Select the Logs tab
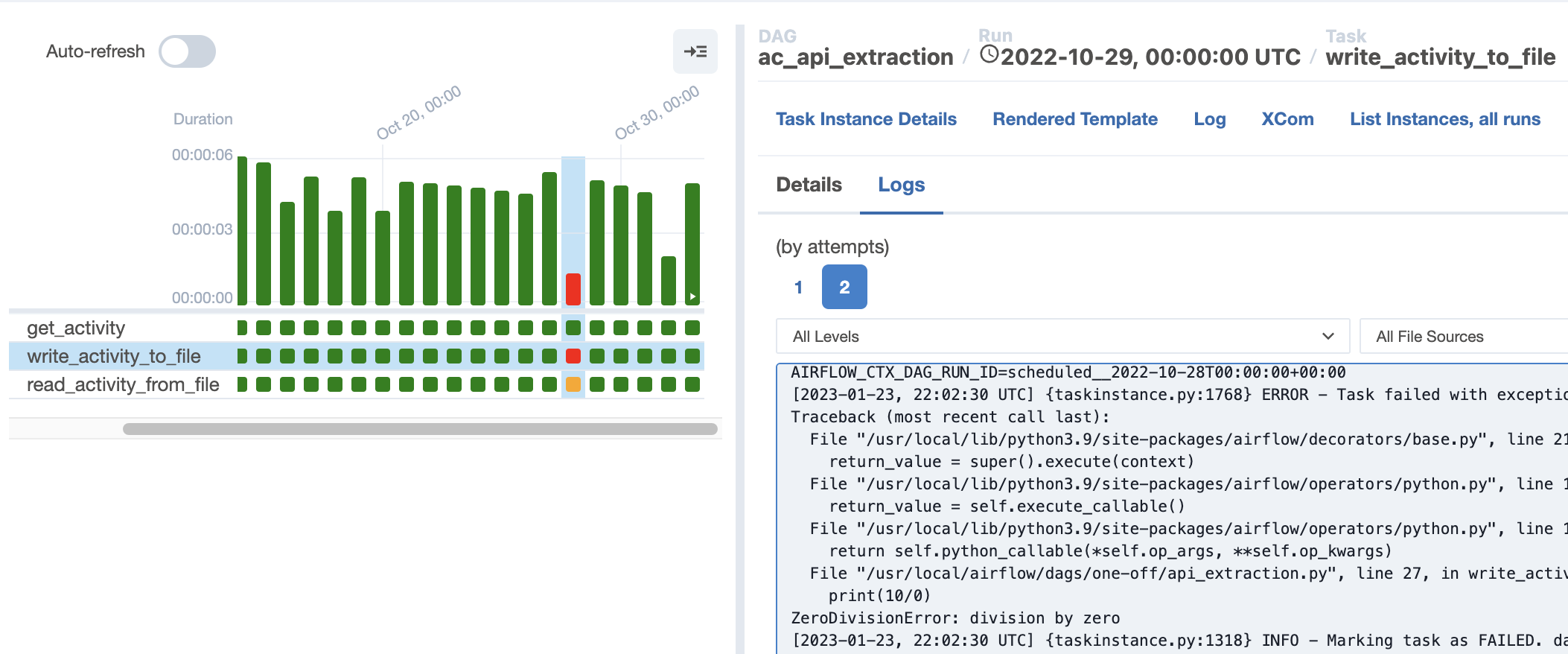Image resolution: width=1568 pixels, height=654 pixels. tap(901, 185)
